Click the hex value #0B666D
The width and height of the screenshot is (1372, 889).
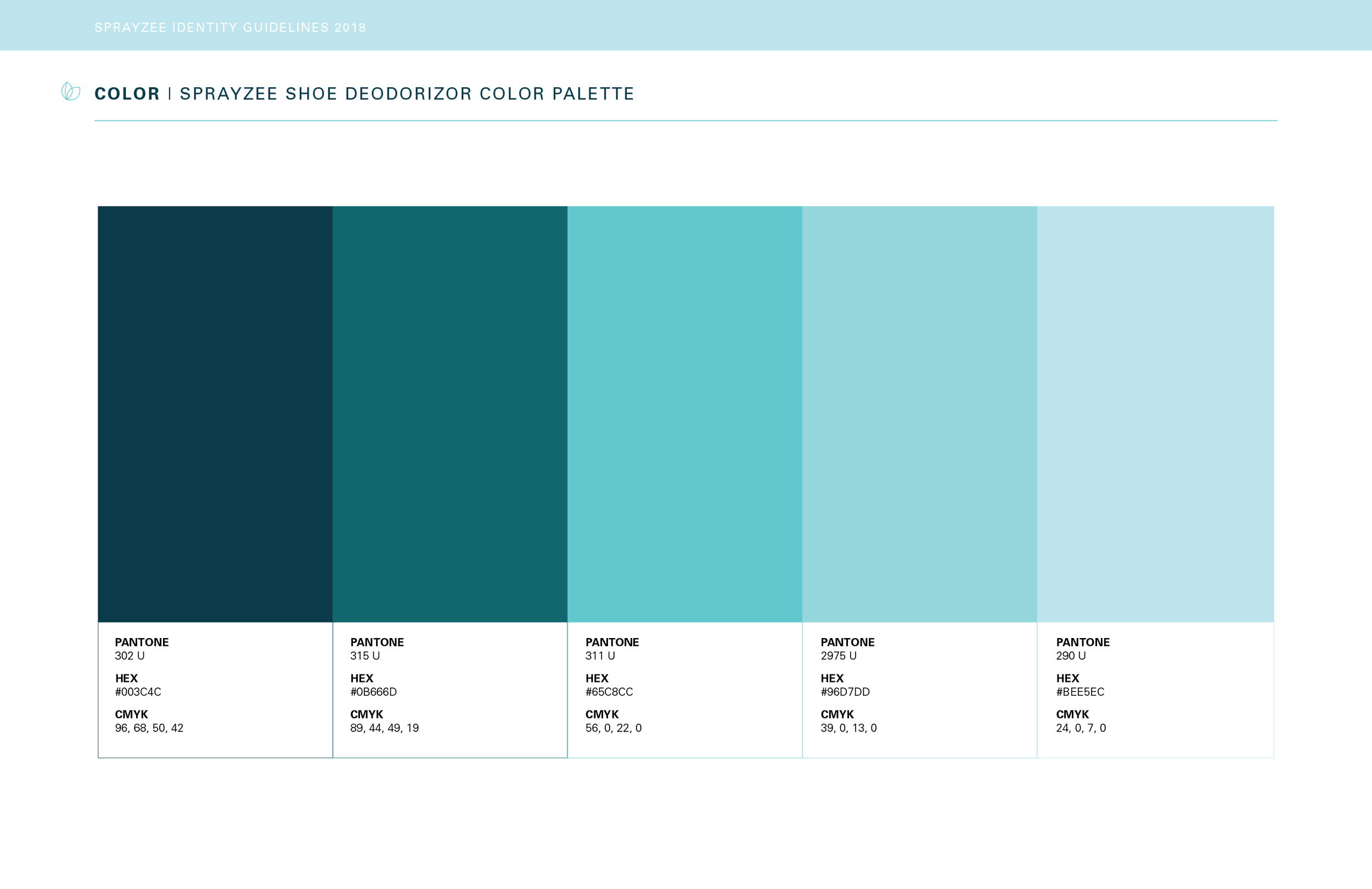pos(374,692)
